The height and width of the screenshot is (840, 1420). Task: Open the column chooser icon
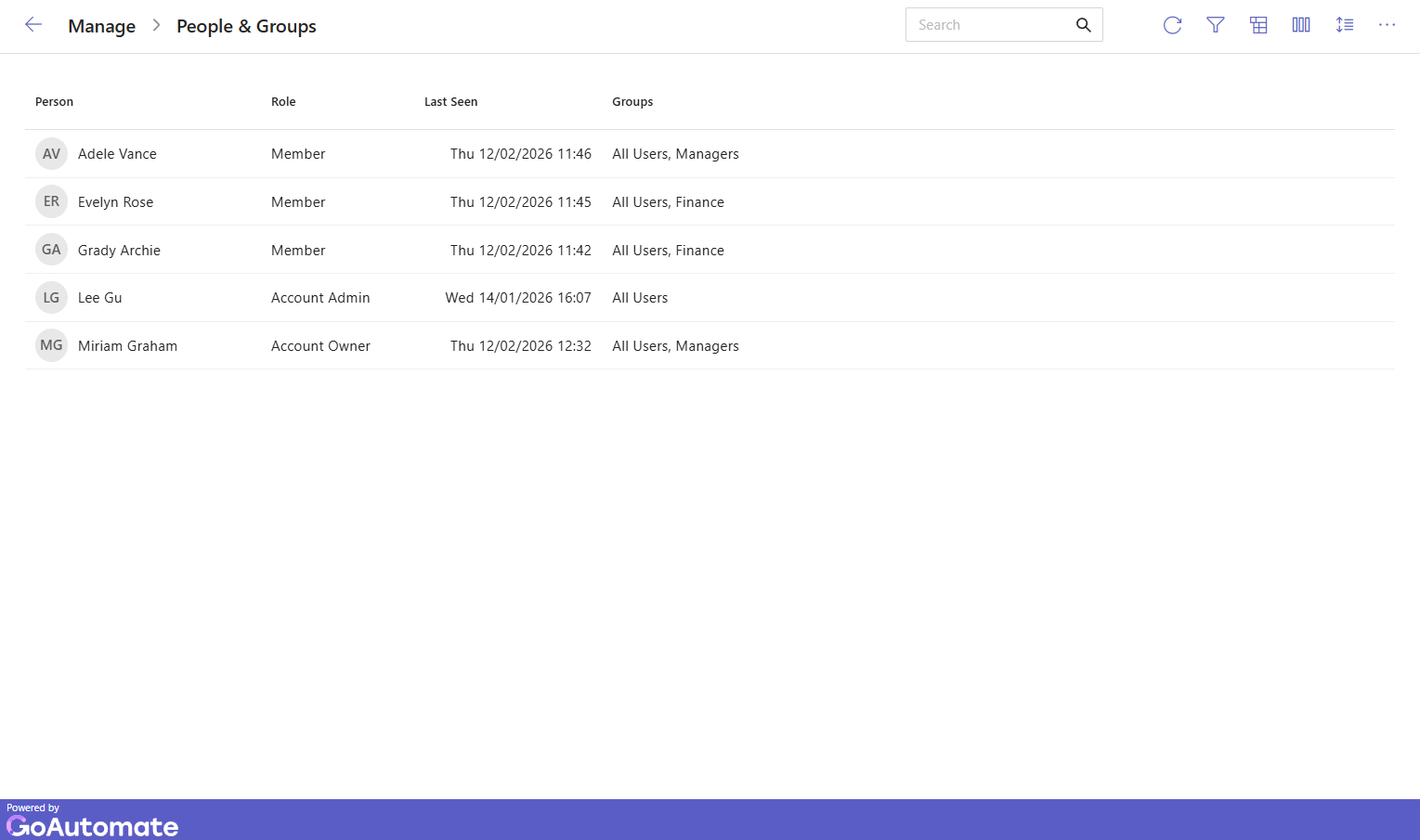1301,25
